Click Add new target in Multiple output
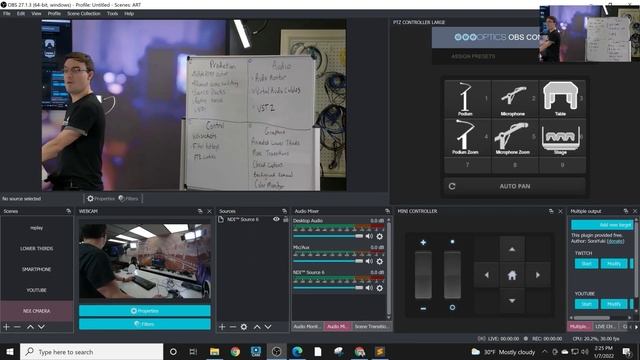This screenshot has width=640, height=360. [602, 225]
